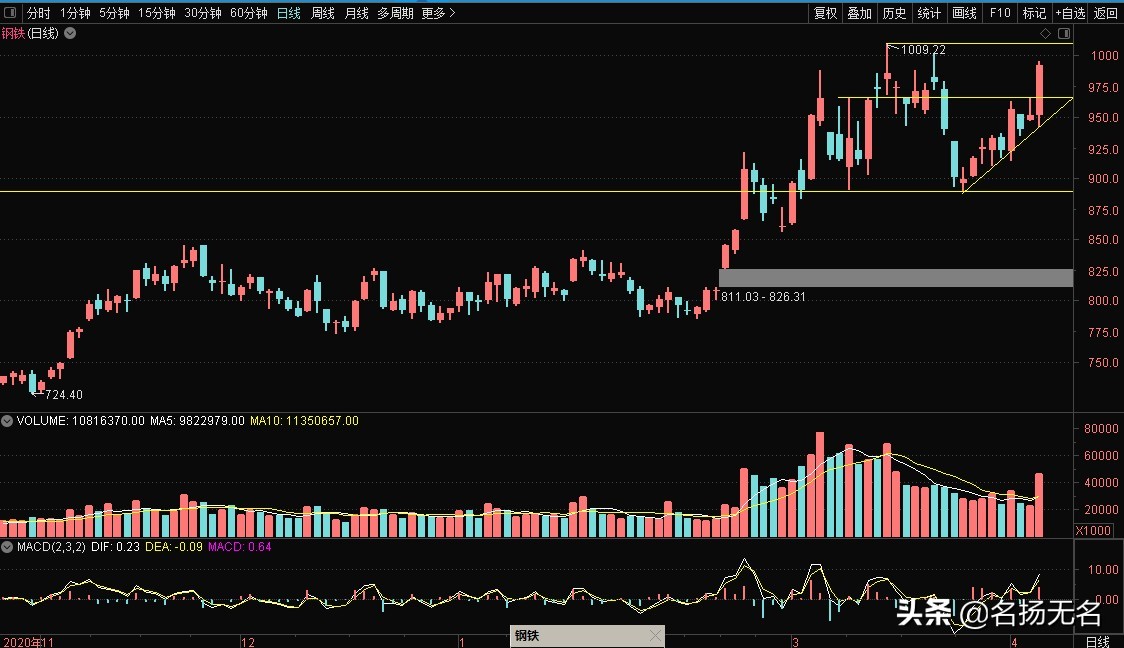Click the 2020年11 date label
The image size is (1124, 648).
[29, 642]
